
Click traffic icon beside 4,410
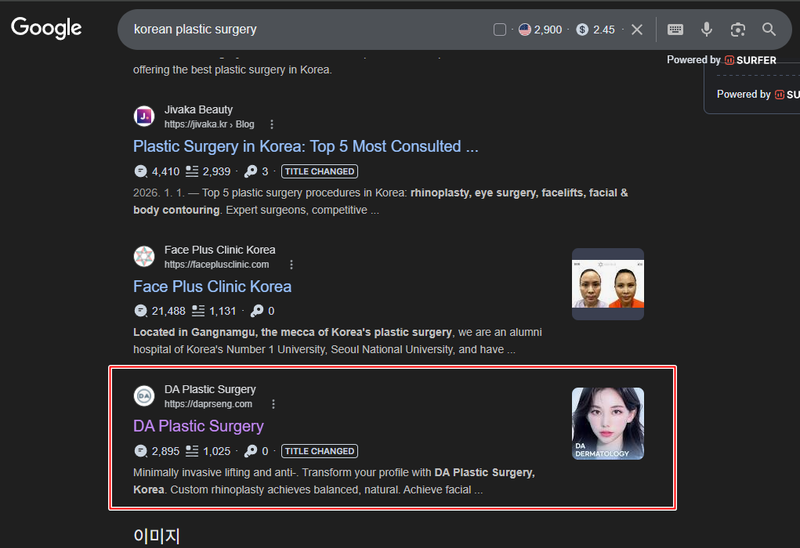[140, 171]
